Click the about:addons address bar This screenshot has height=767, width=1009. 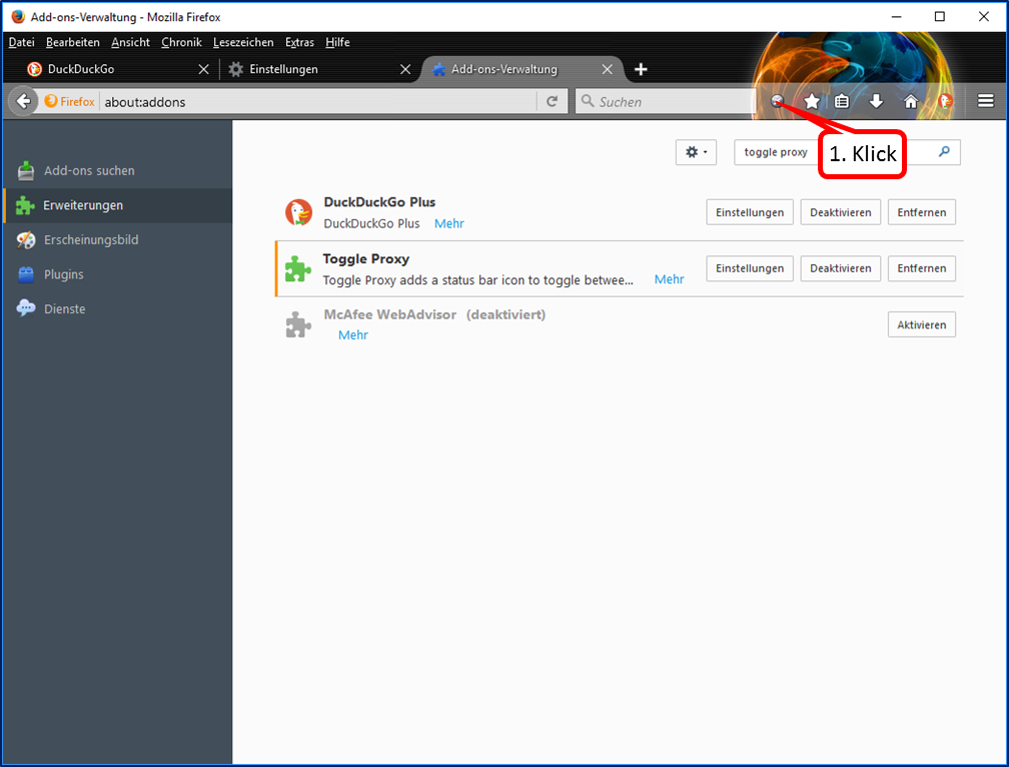(319, 102)
